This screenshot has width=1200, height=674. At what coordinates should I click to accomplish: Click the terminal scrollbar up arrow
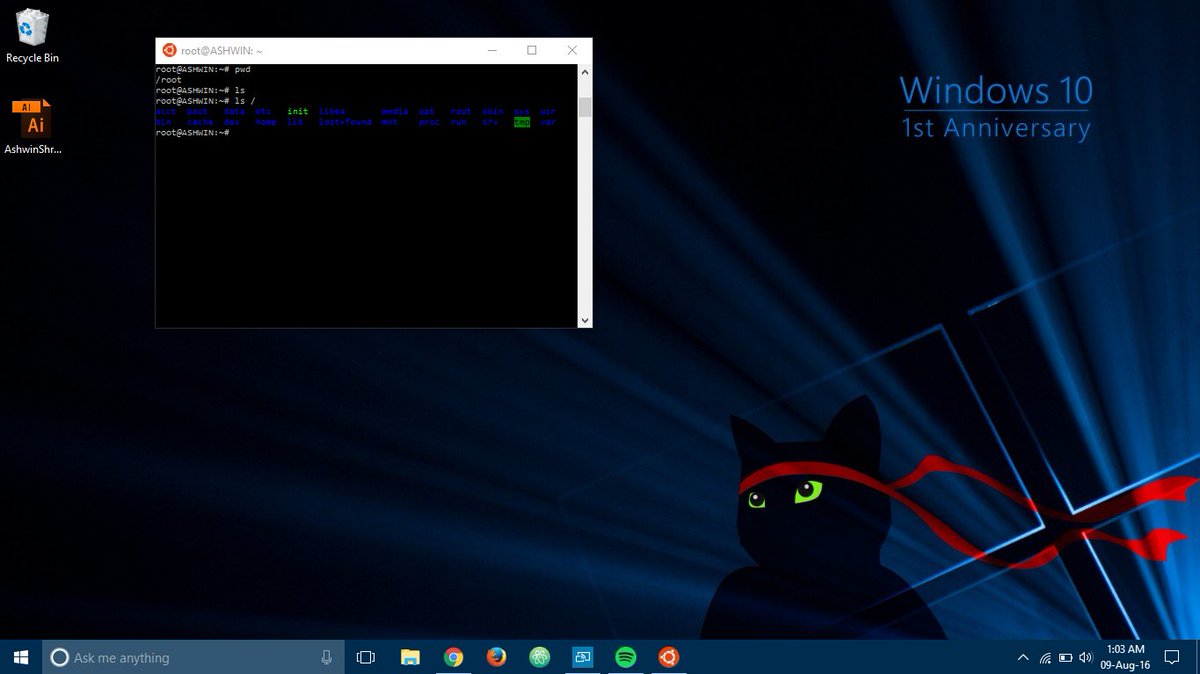(x=585, y=72)
